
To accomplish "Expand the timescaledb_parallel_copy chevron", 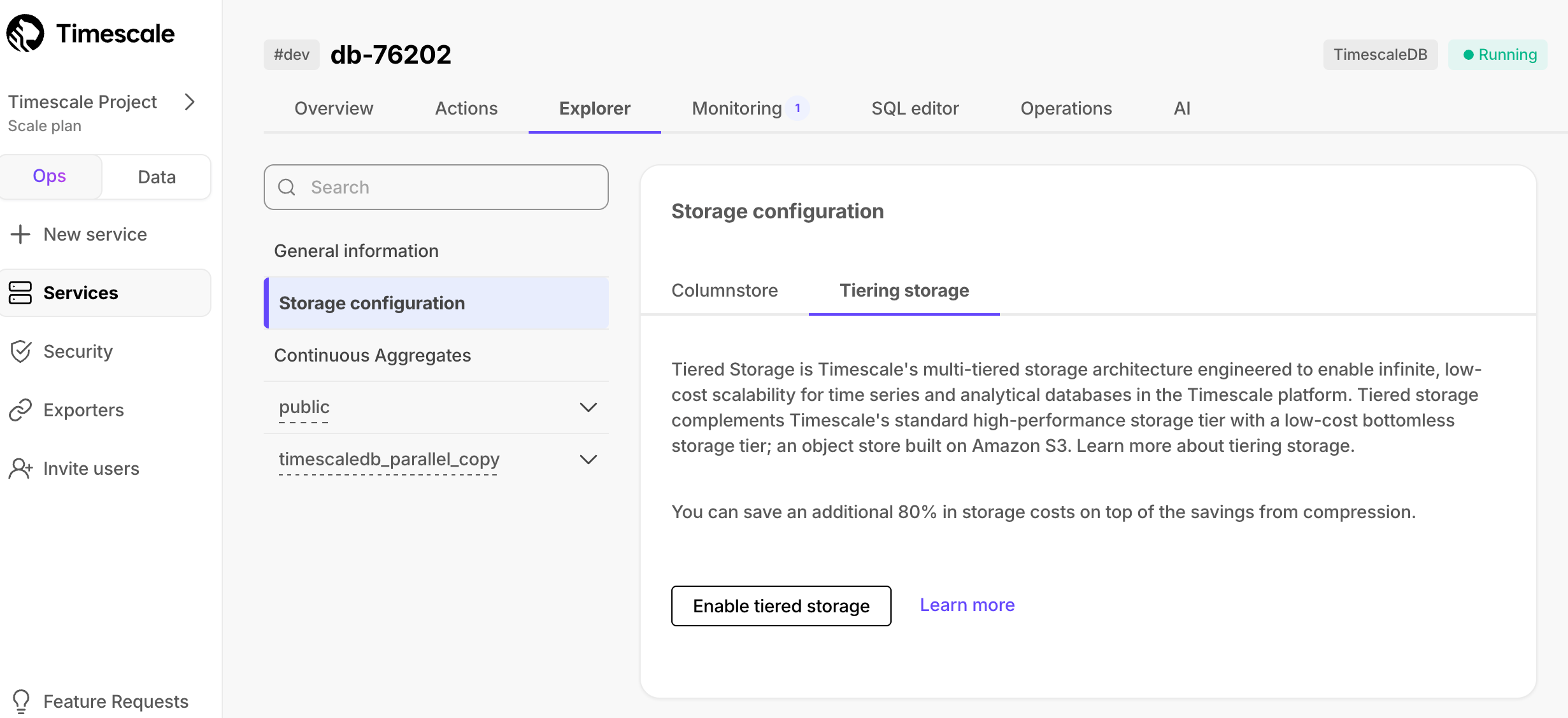I will click(588, 460).
